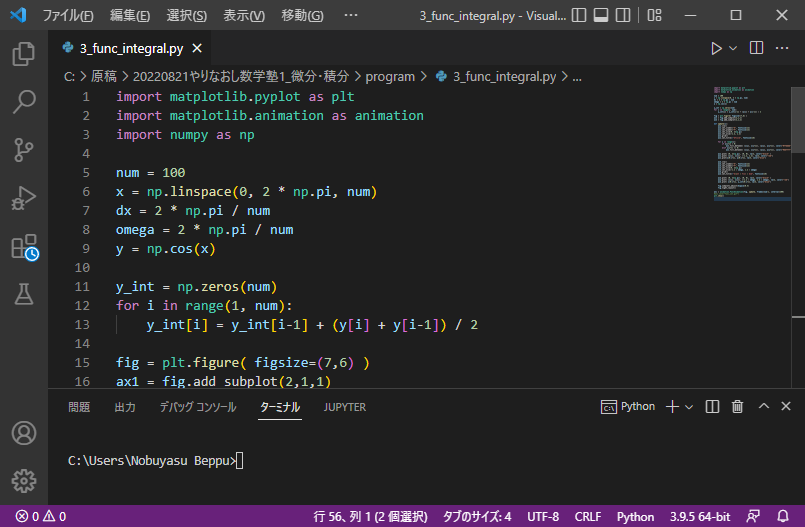Open the Search view icon
The image size is (805, 527).
pos(23,102)
